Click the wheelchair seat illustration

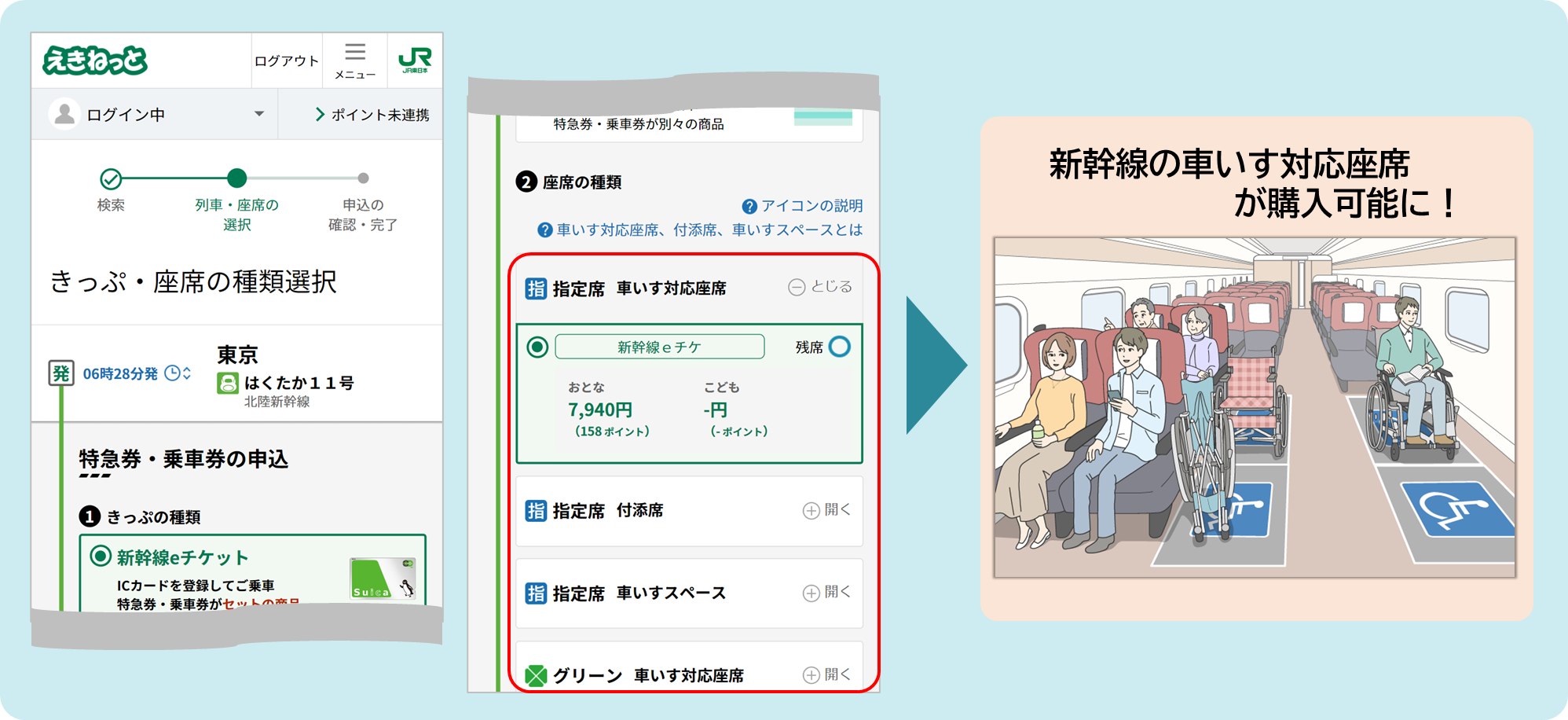tap(1255, 407)
